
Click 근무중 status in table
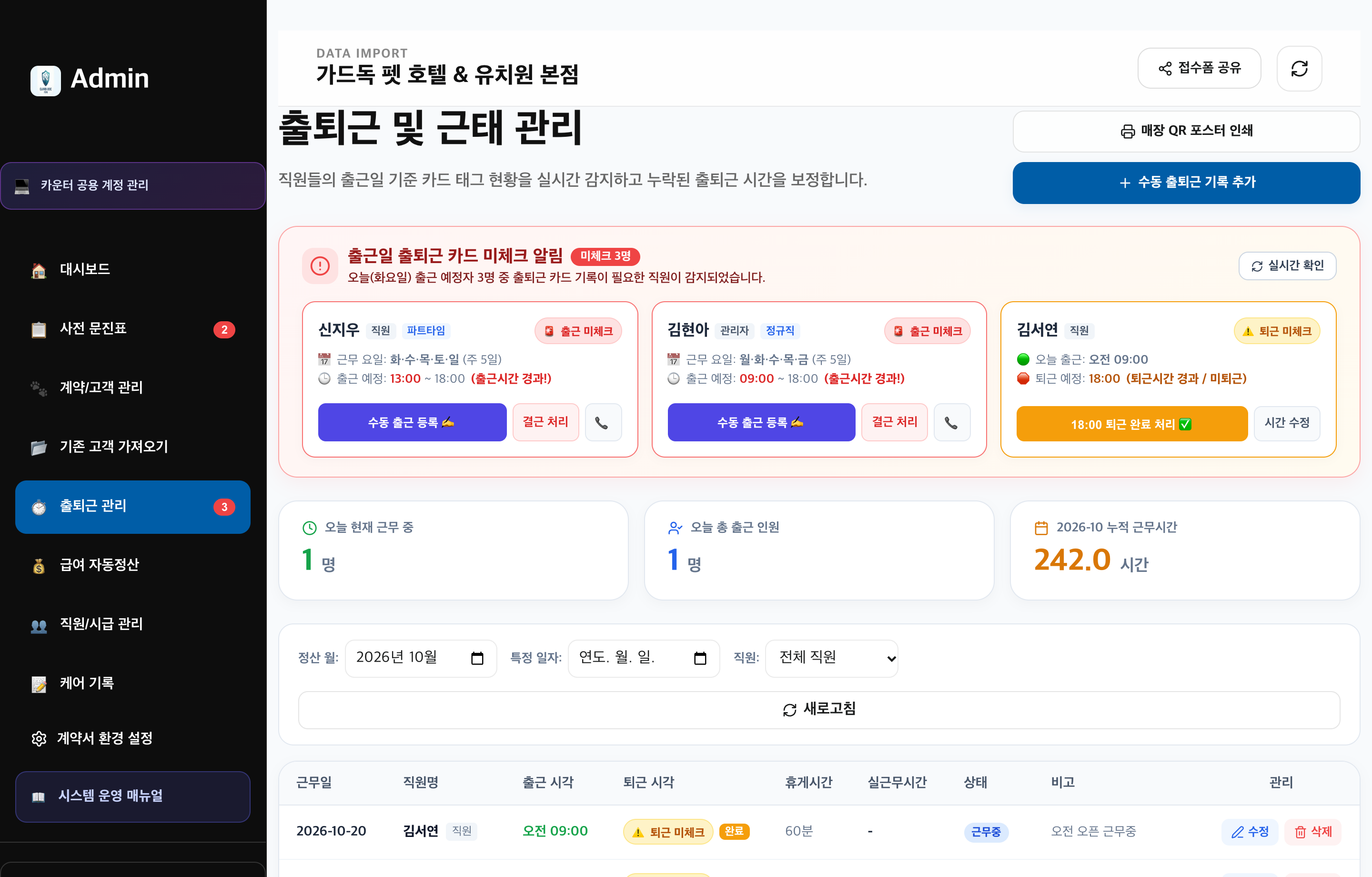point(986,832)
